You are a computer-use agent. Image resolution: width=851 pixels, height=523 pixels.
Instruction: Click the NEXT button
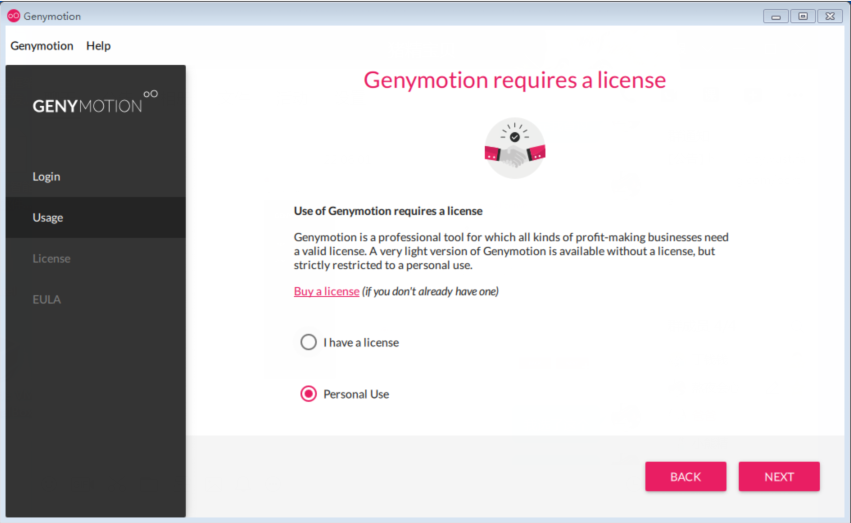point(779,476)
